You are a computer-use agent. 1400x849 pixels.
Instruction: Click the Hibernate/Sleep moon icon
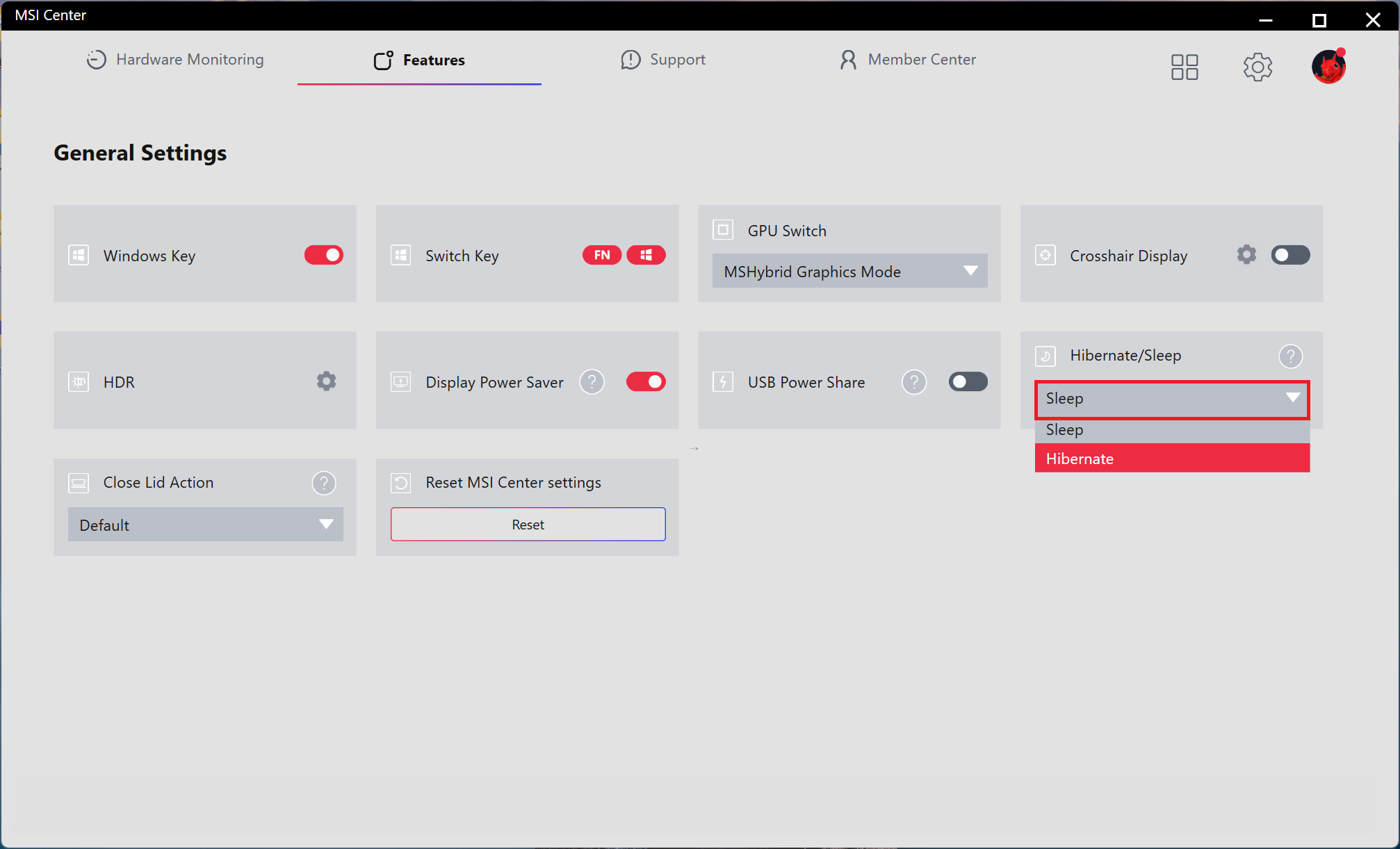click(1045, 356)
